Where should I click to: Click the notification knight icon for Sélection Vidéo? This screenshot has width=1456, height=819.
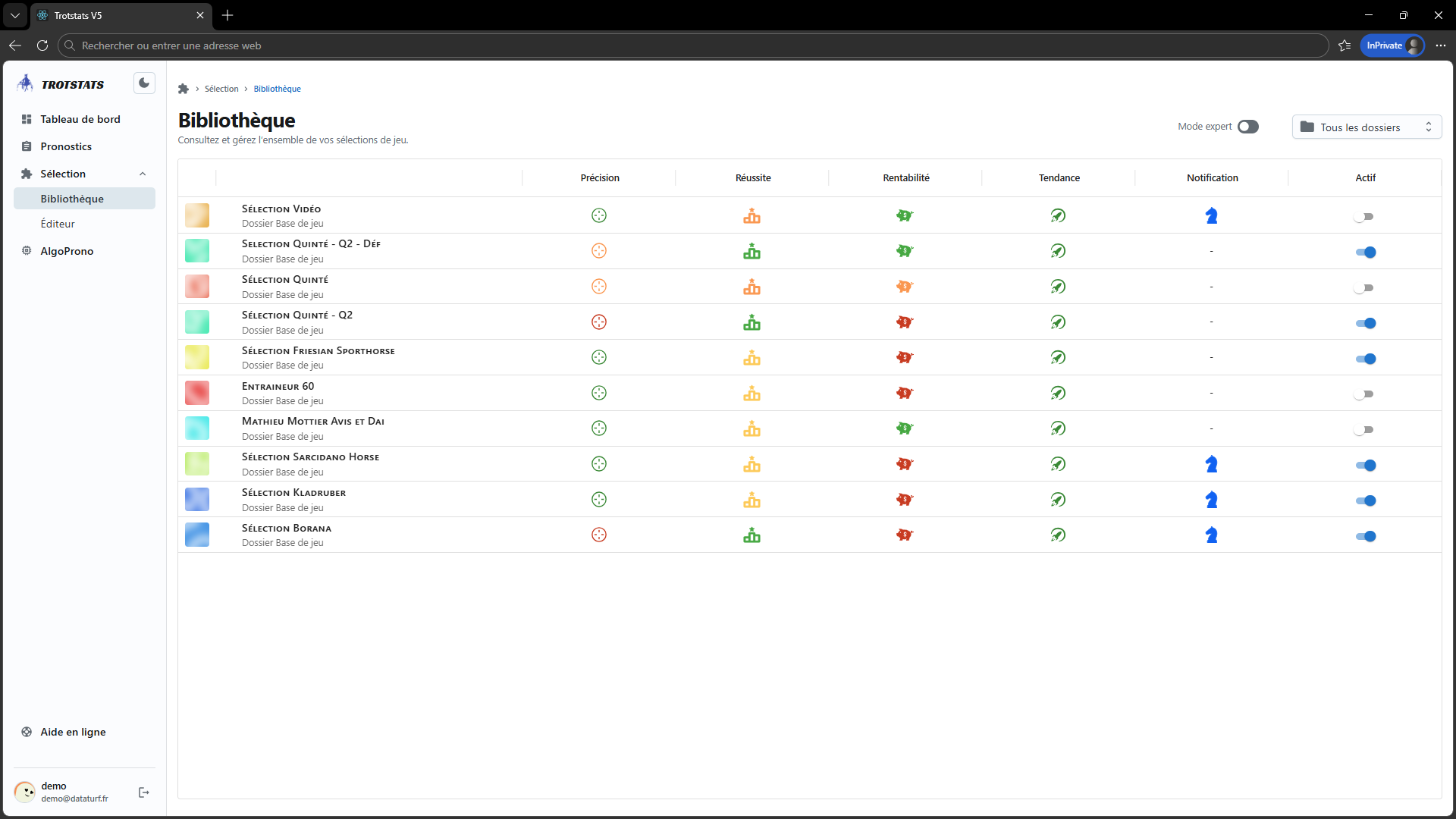[x=1211, y=216]
